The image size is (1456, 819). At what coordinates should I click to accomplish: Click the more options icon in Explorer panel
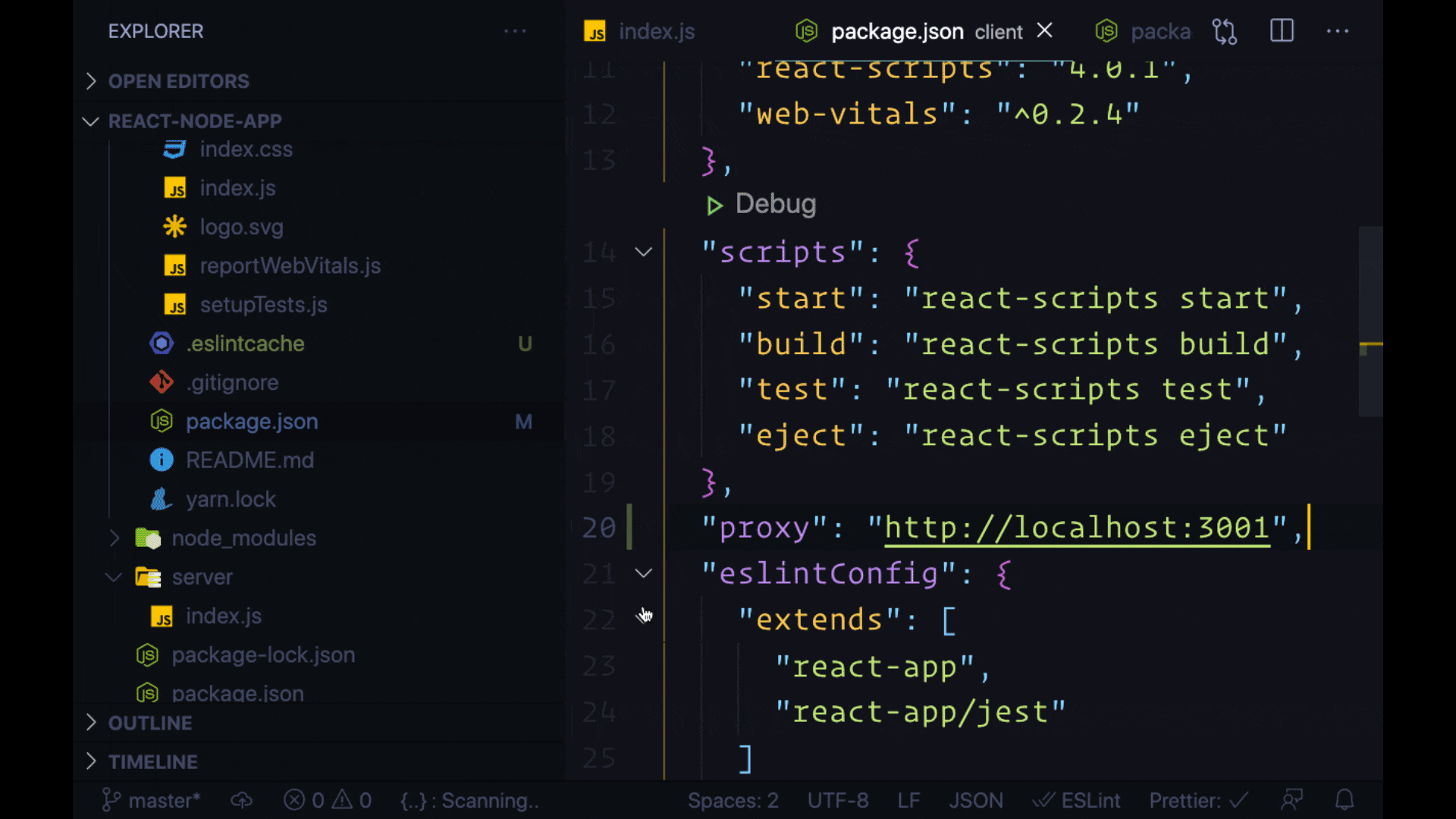click(514, 31)
